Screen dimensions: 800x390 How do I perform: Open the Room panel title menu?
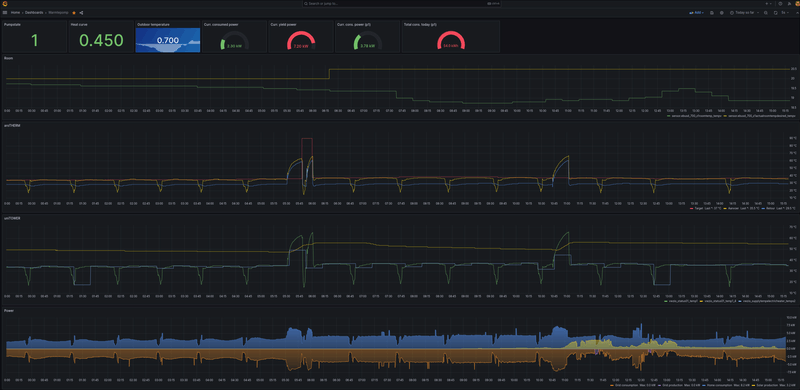click(x=9, y=58)
